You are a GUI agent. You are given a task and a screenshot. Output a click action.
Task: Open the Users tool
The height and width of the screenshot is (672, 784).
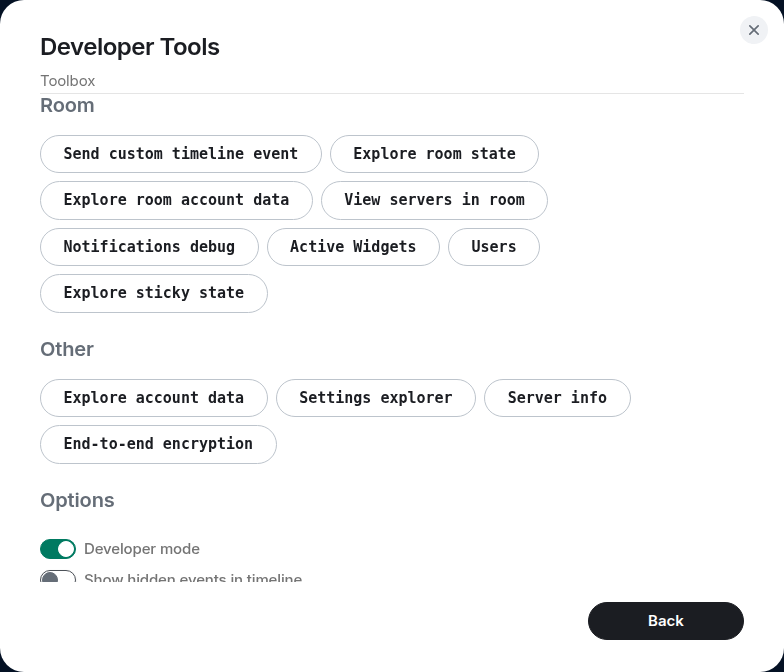(494, 246)
